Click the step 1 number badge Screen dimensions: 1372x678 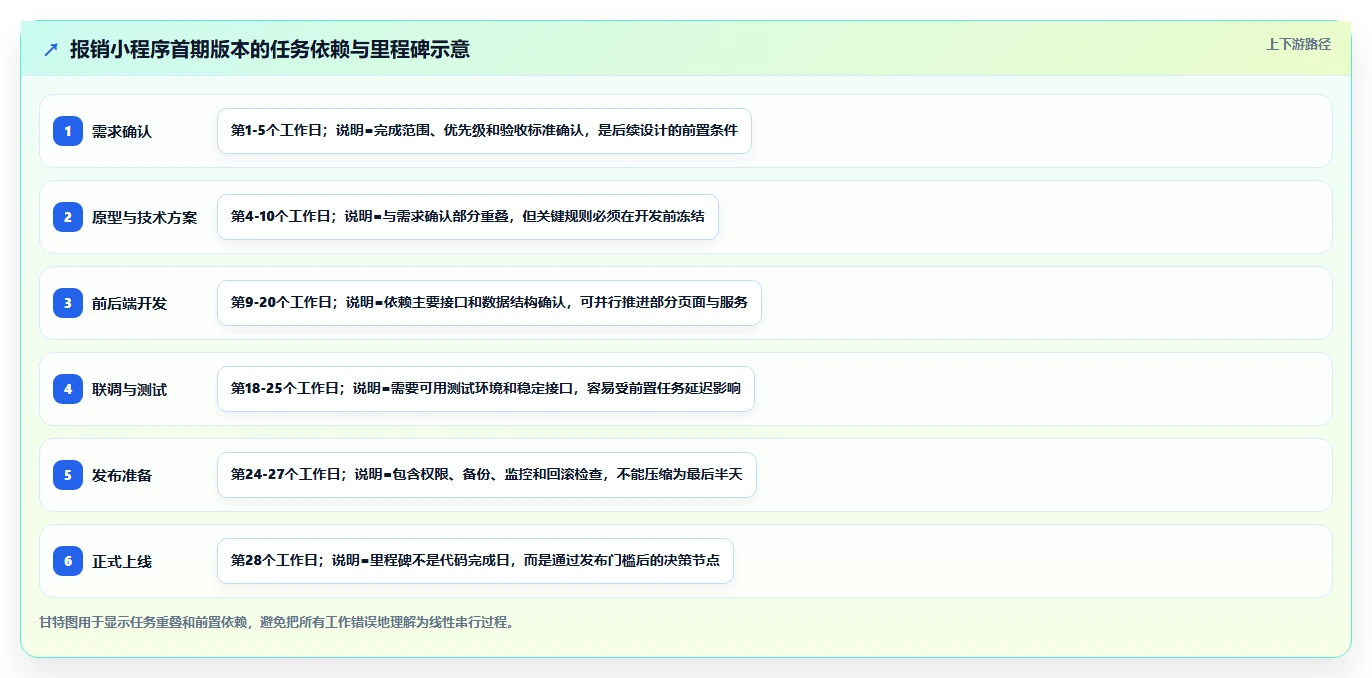coord(68,130)
